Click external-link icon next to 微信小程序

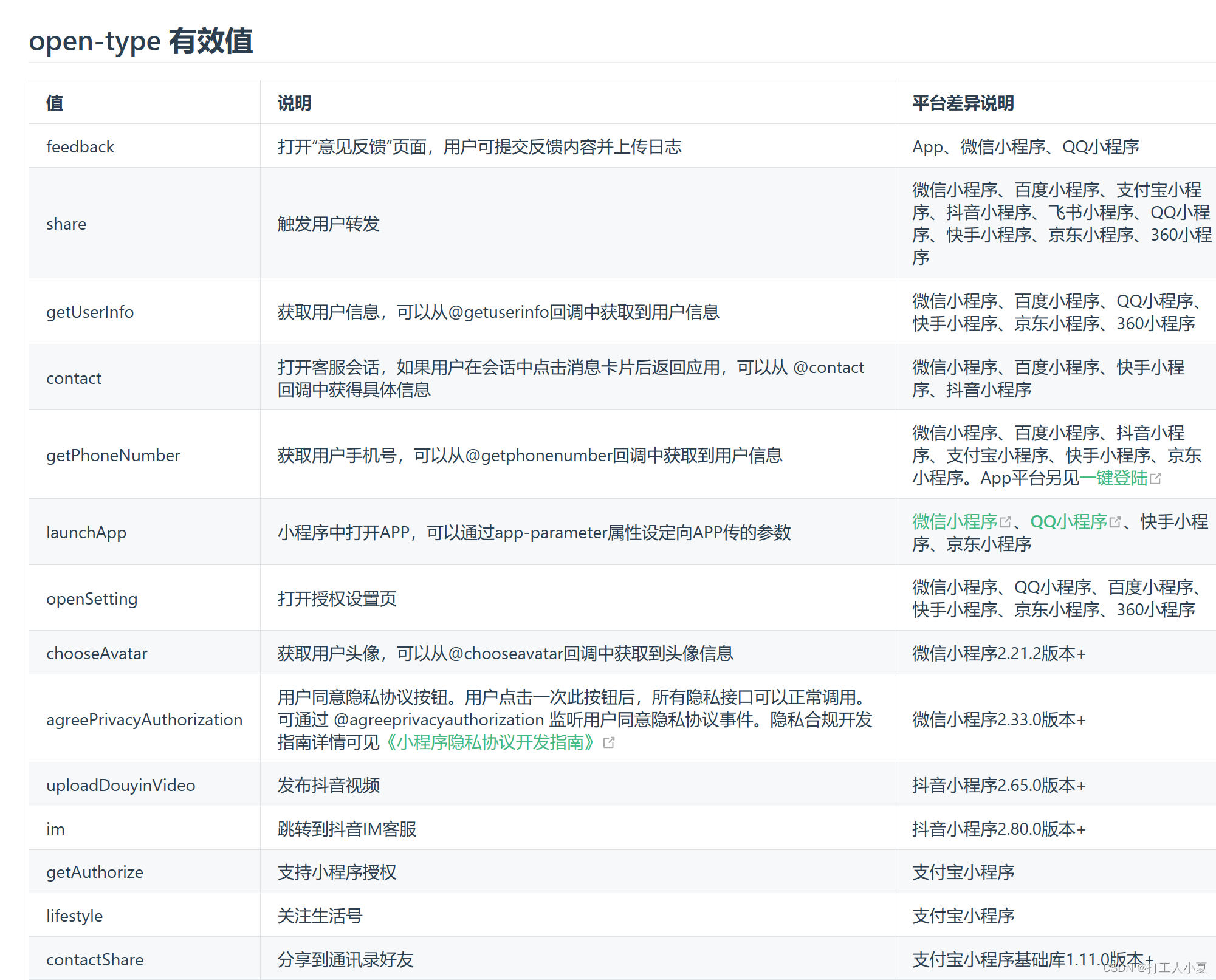(x=1006, y=520)
